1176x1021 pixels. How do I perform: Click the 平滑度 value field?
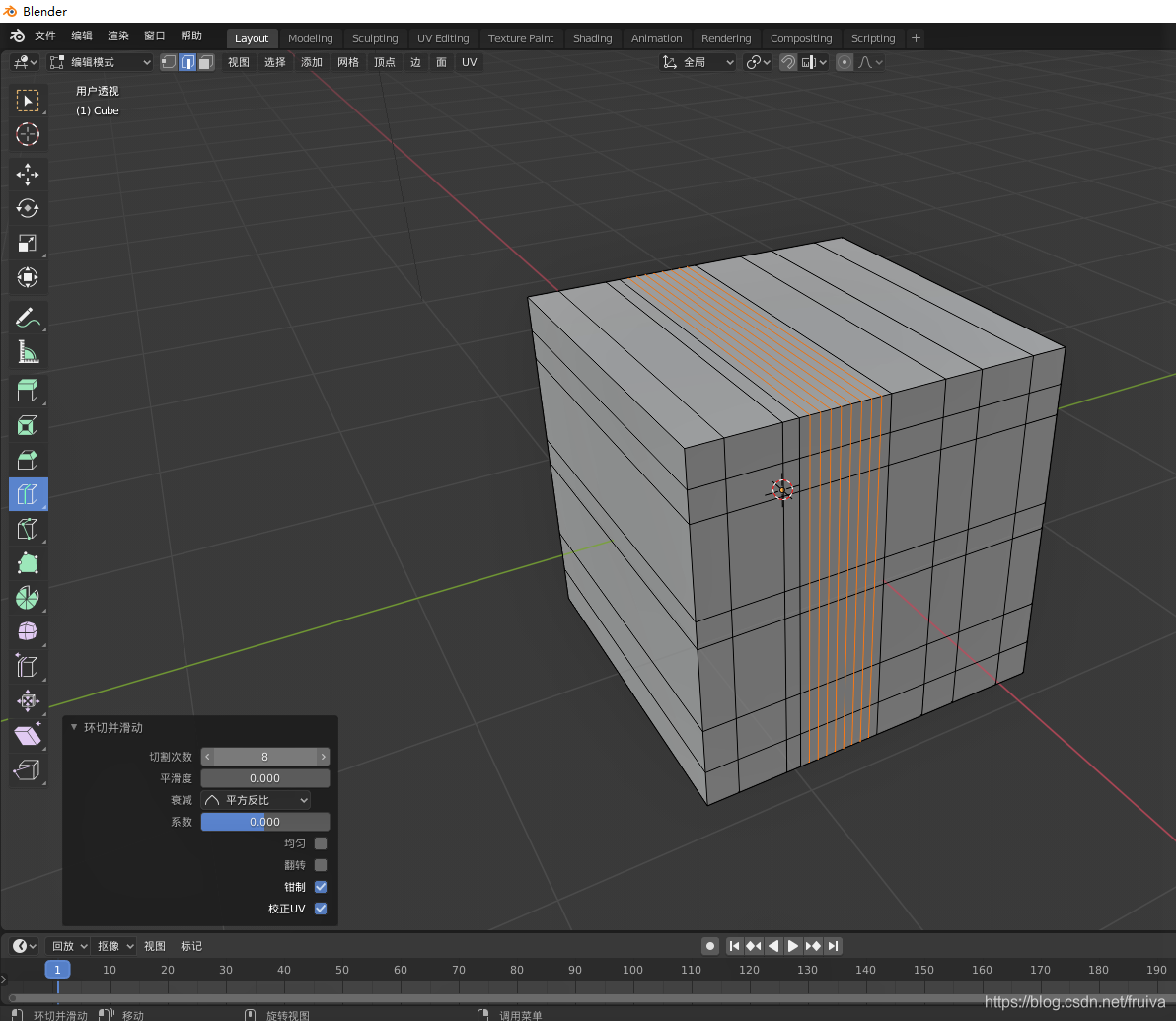coord(264,778)
